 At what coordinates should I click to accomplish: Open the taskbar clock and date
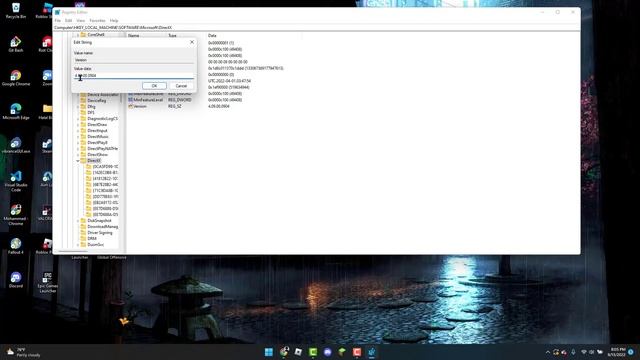click(617, 352)
